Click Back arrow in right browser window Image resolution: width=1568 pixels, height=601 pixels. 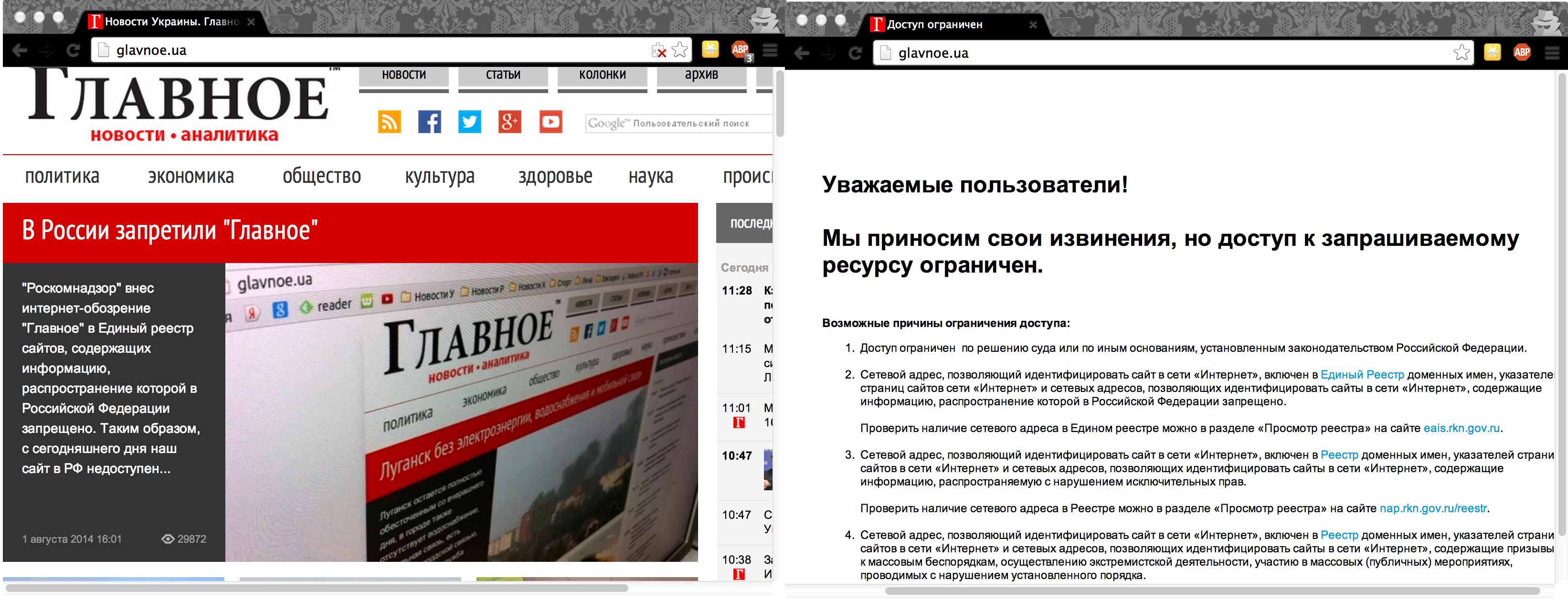802,53
